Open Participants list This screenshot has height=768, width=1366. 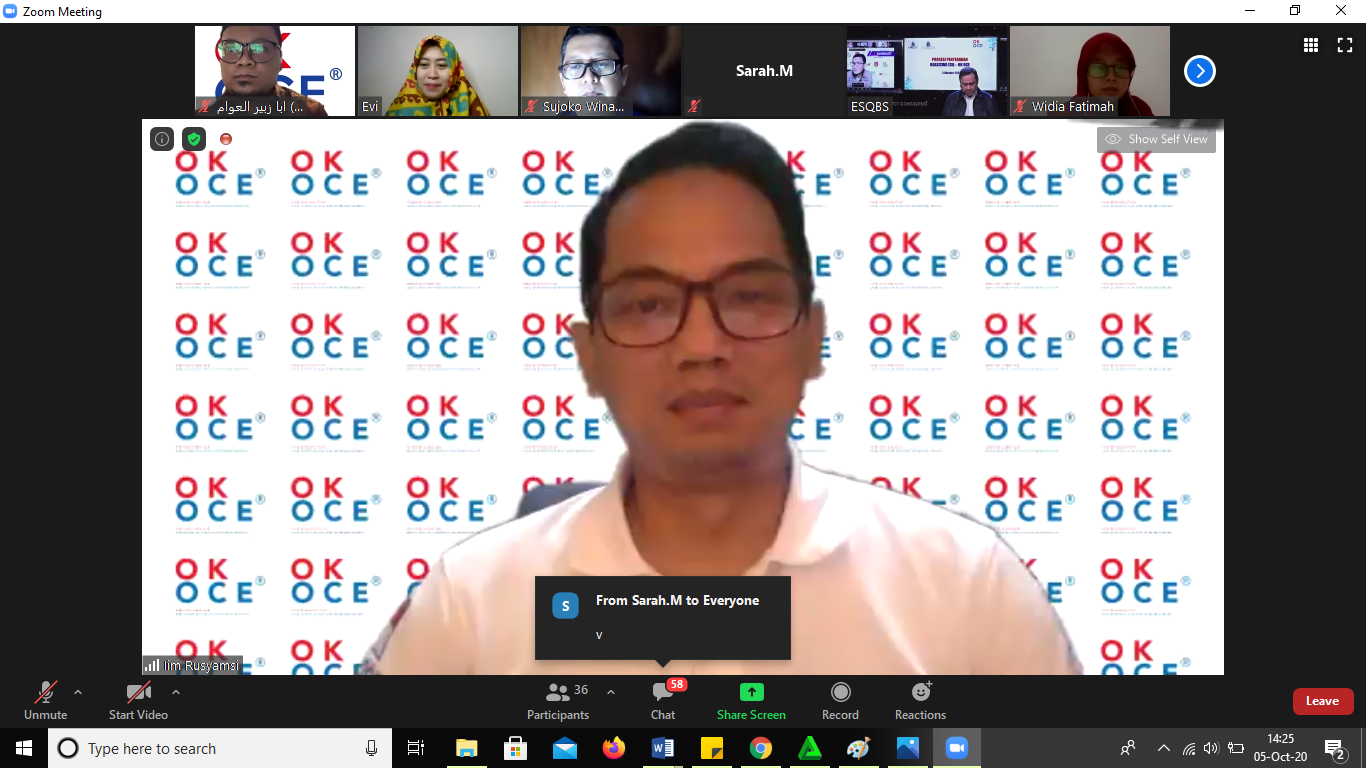pos(558,700)
